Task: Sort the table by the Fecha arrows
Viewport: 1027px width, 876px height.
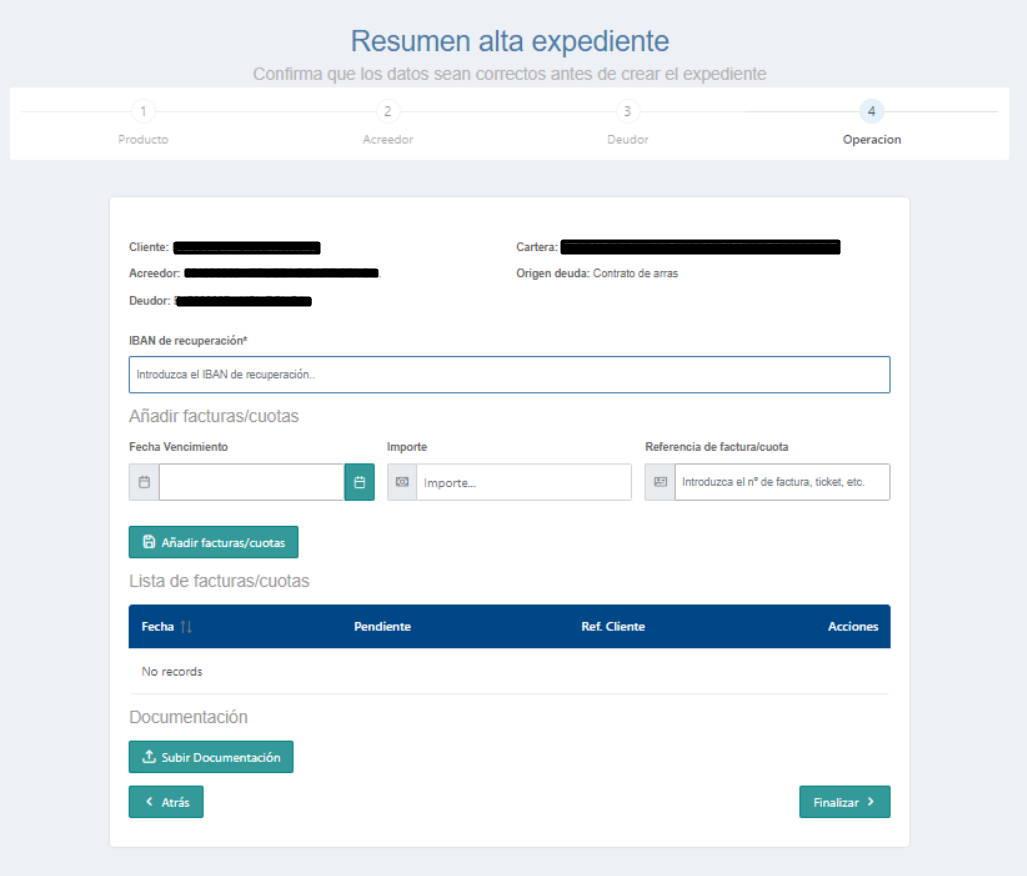Action: click(186, 627)
